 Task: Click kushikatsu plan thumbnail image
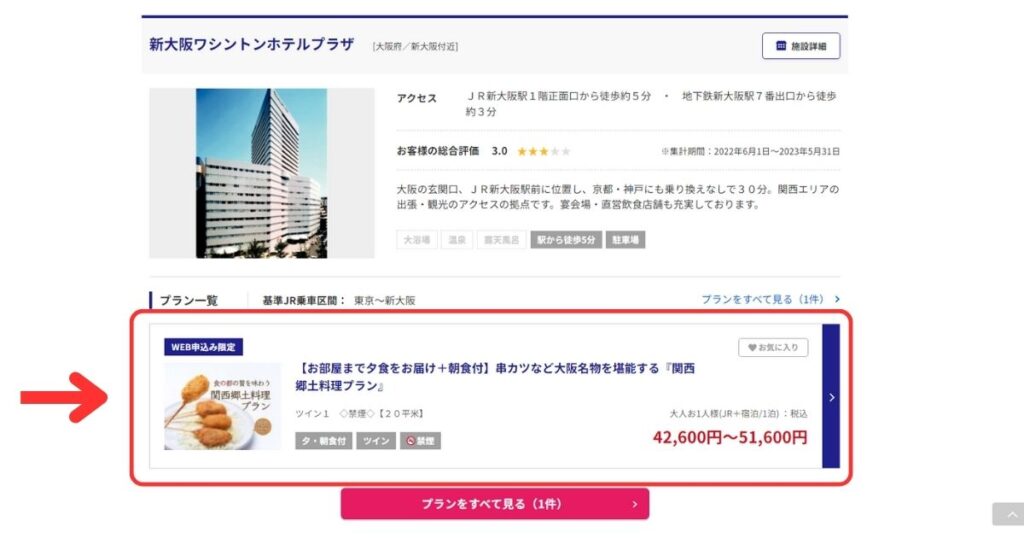(223, 406)
